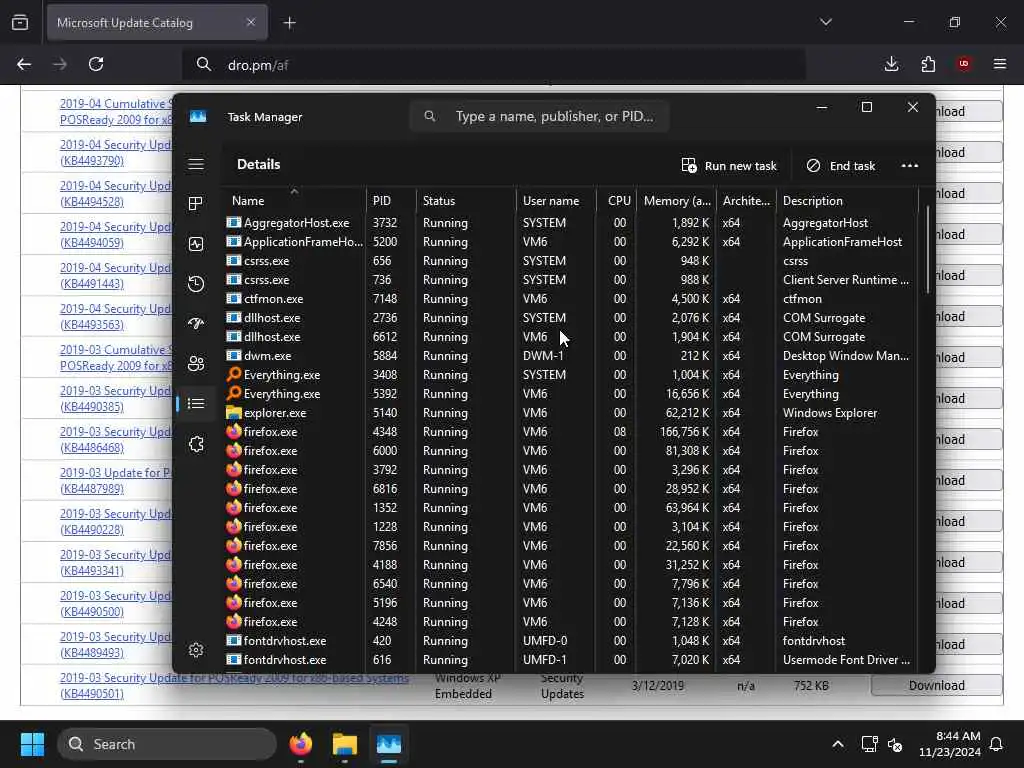Open Firefox downloads panel
The image size is (1024, 768).
tap(891, 64)
